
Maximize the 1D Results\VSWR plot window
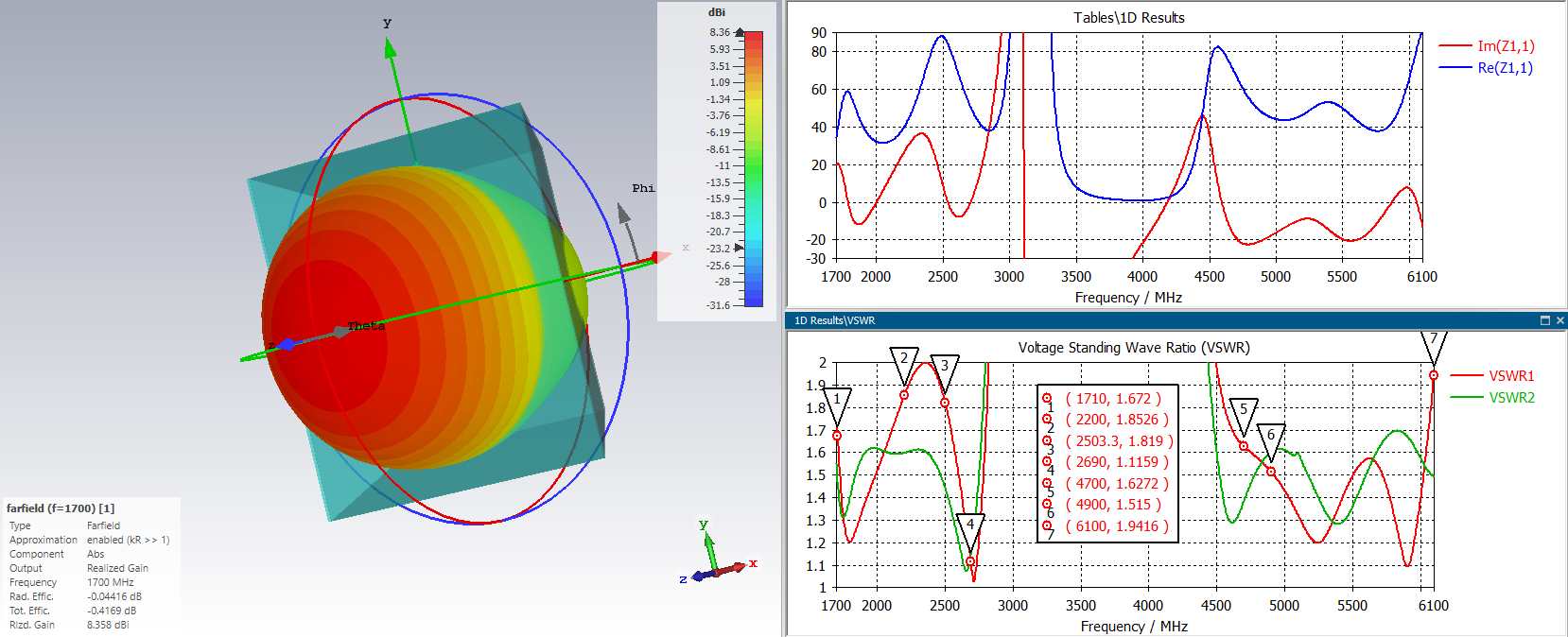[x=1545, y=320]
